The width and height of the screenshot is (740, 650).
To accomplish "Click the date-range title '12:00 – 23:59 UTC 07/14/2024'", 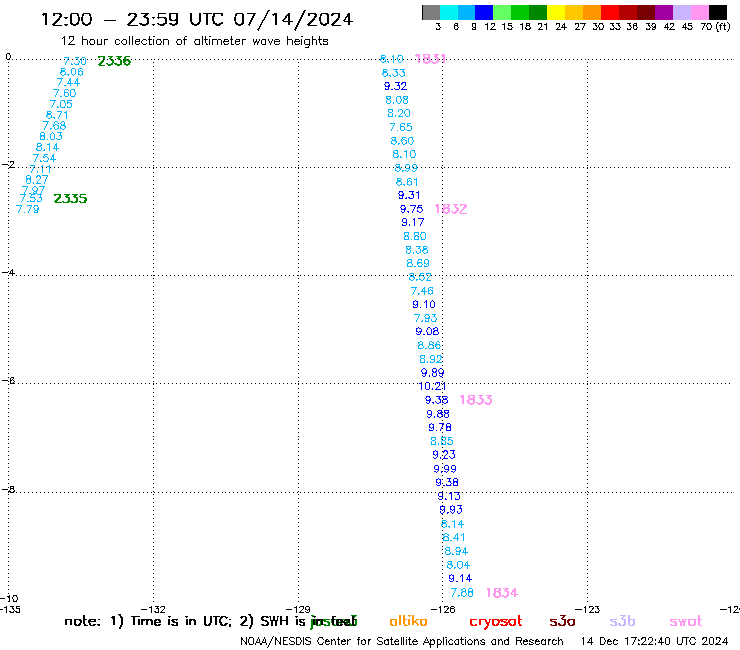I will 197,20.
